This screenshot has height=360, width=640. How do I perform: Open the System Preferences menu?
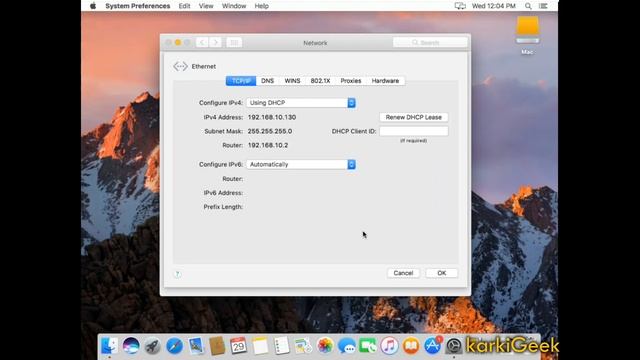pyautogui.click(x=138, y=6)
